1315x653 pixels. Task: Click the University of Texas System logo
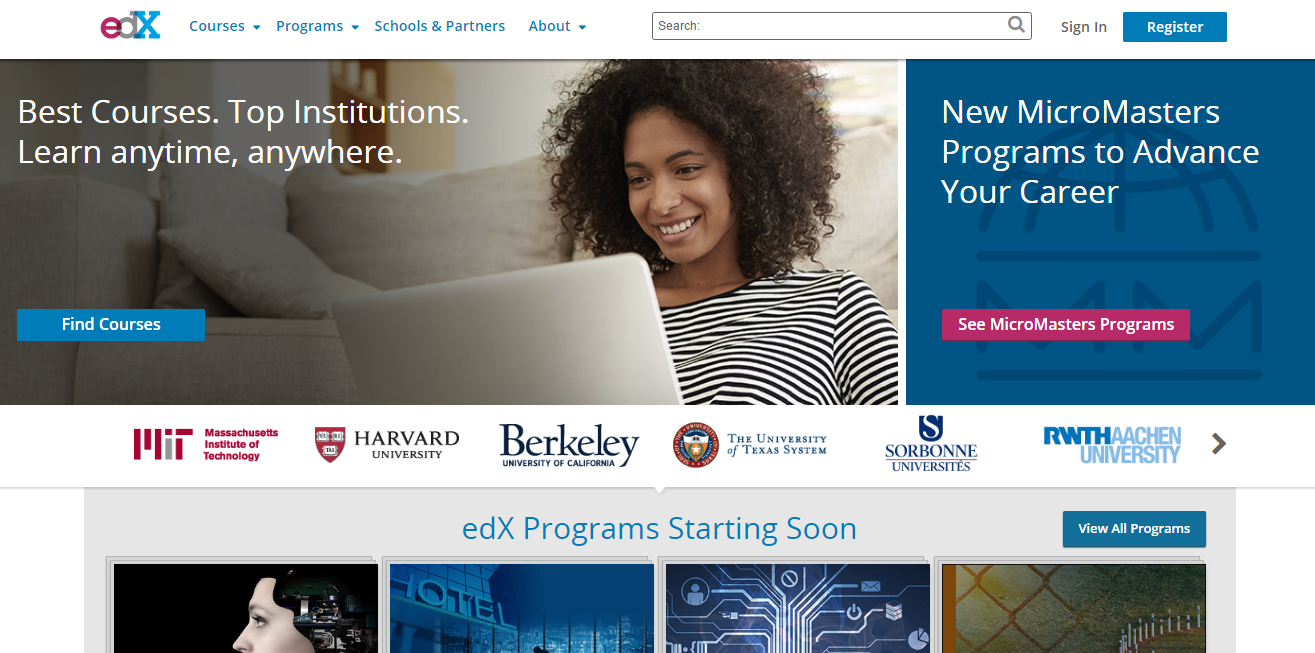tap(750, 444)
